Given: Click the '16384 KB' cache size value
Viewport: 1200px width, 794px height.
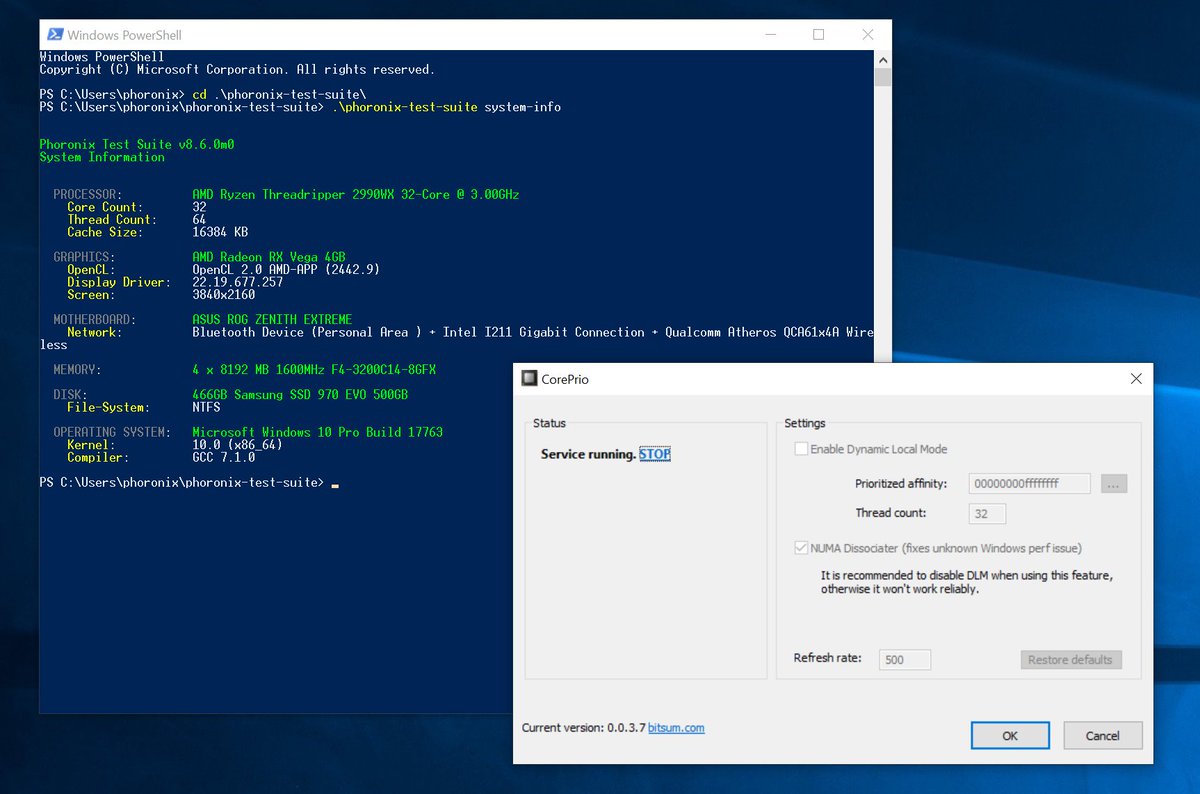Looking at the screenshot, I should pyautogui.click(x=220, y=232).
